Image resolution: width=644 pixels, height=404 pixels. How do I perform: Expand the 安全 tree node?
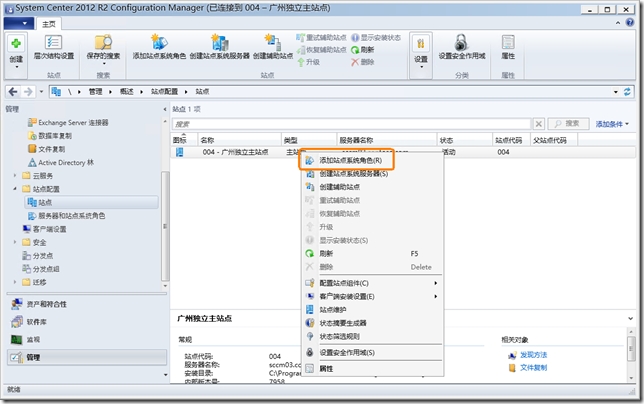pyautogui.click(x=15, y=242)
